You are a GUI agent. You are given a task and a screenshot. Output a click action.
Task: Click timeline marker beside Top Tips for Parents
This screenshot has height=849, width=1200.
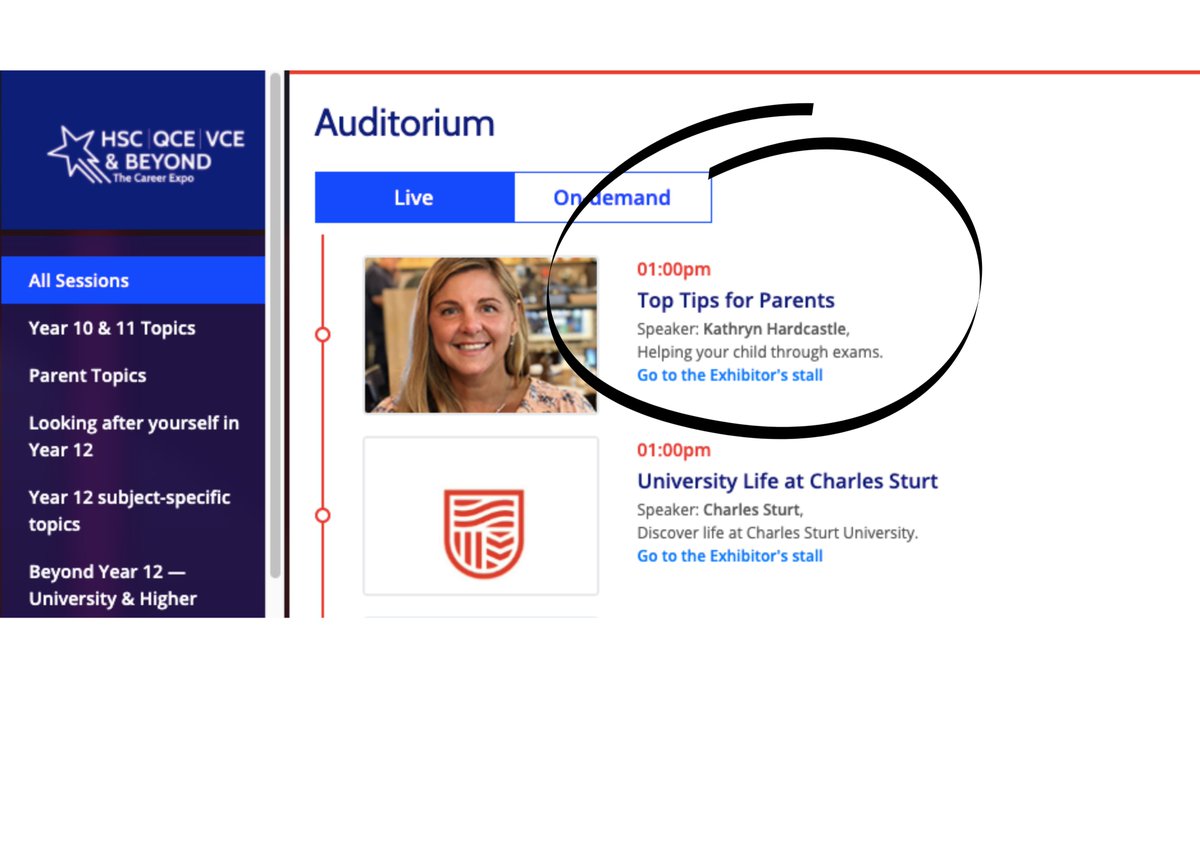pyautogui.click(x=322, y=335)
